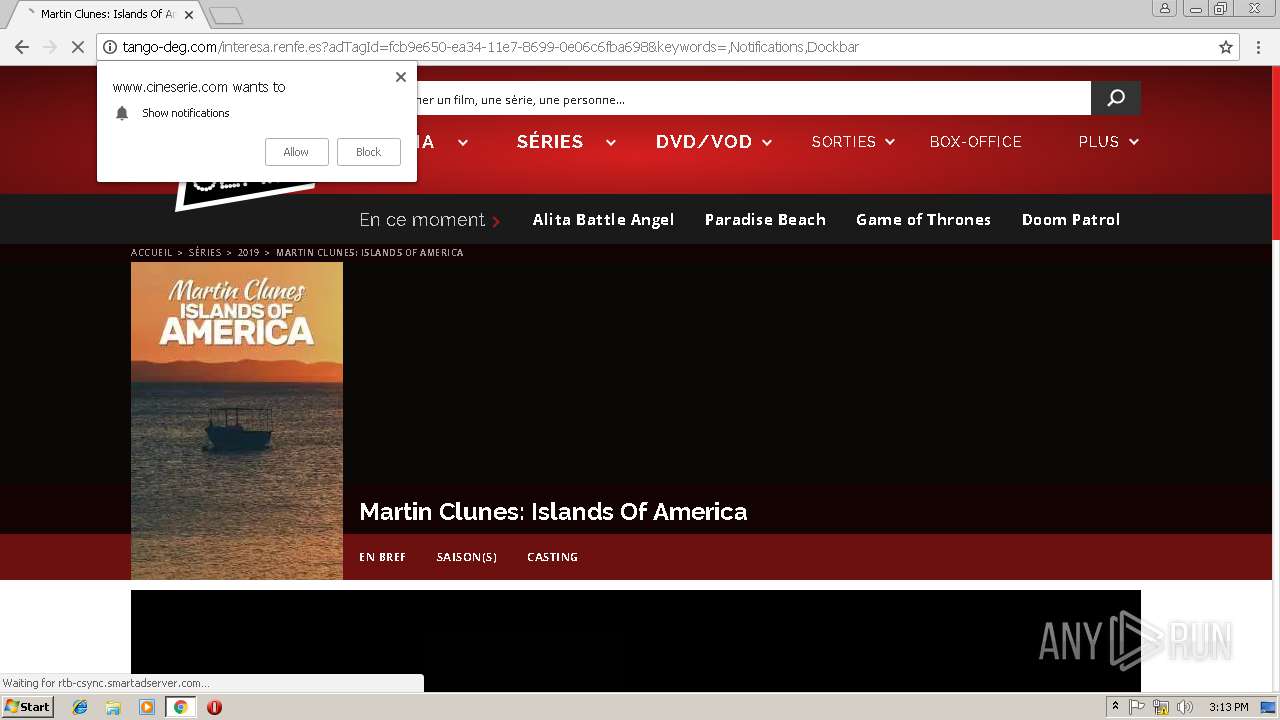The image size is (1280, 720).
Task: Open the Windows Start menu
Action: click(27, 707)
